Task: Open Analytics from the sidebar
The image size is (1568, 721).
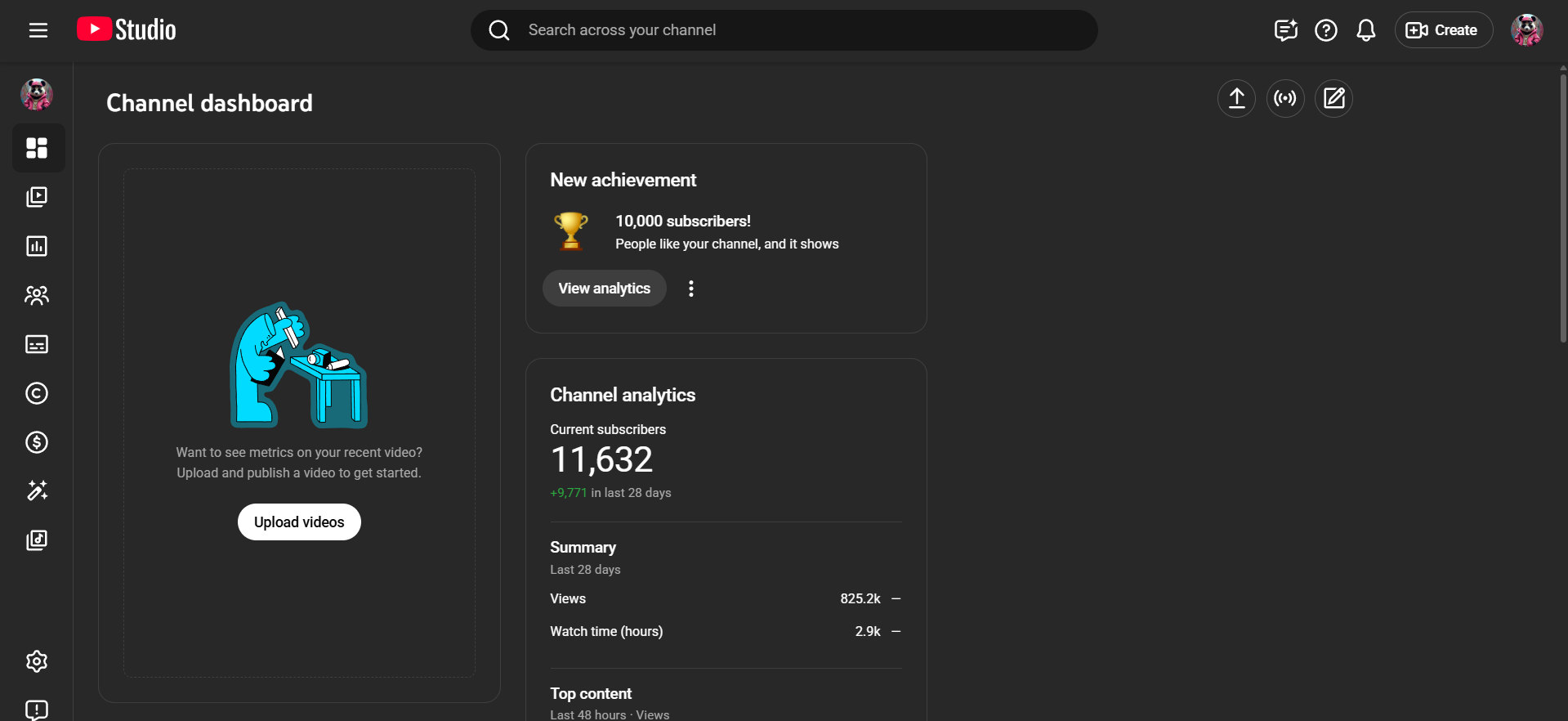Action: (37, 246)
